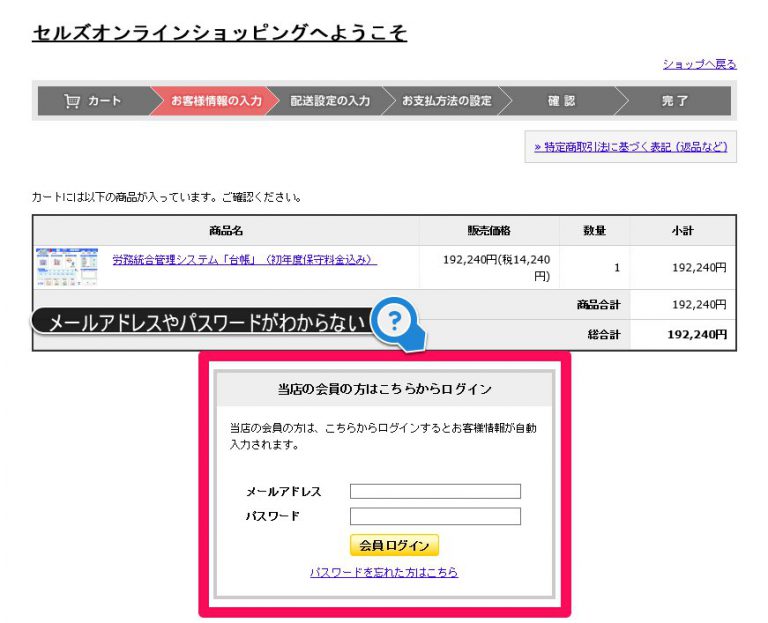Select the お客様情報の入力 step
The image size is (768, 623).
click(216, 101)
